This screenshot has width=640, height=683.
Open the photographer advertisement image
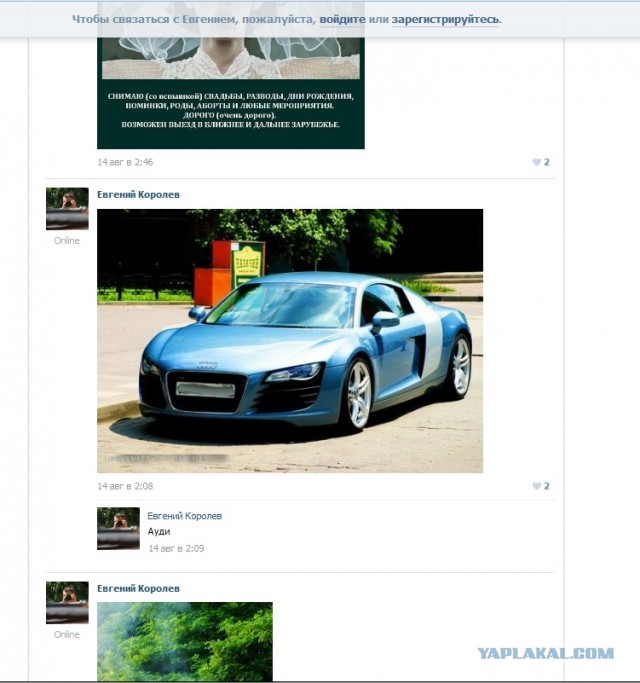click(x=230, y=74)
